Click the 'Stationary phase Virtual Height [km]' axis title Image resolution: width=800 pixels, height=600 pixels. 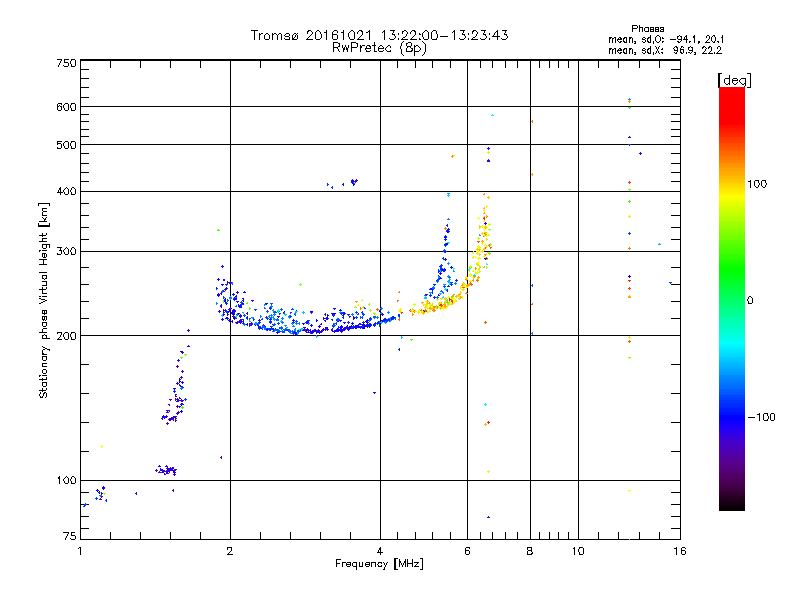(44, 300)
